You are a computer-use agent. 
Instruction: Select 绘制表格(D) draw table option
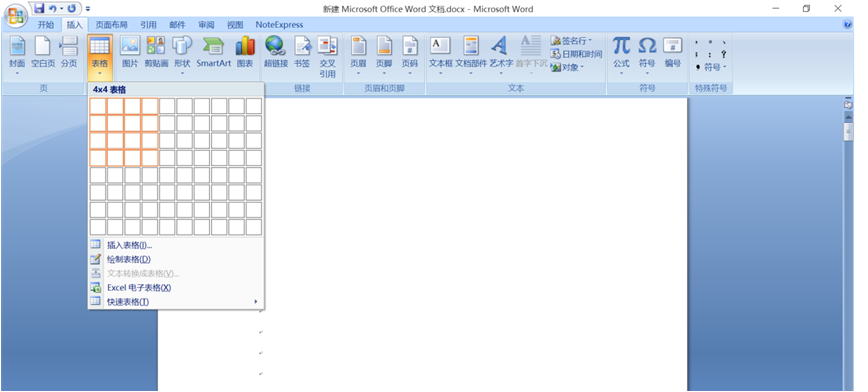176,259
